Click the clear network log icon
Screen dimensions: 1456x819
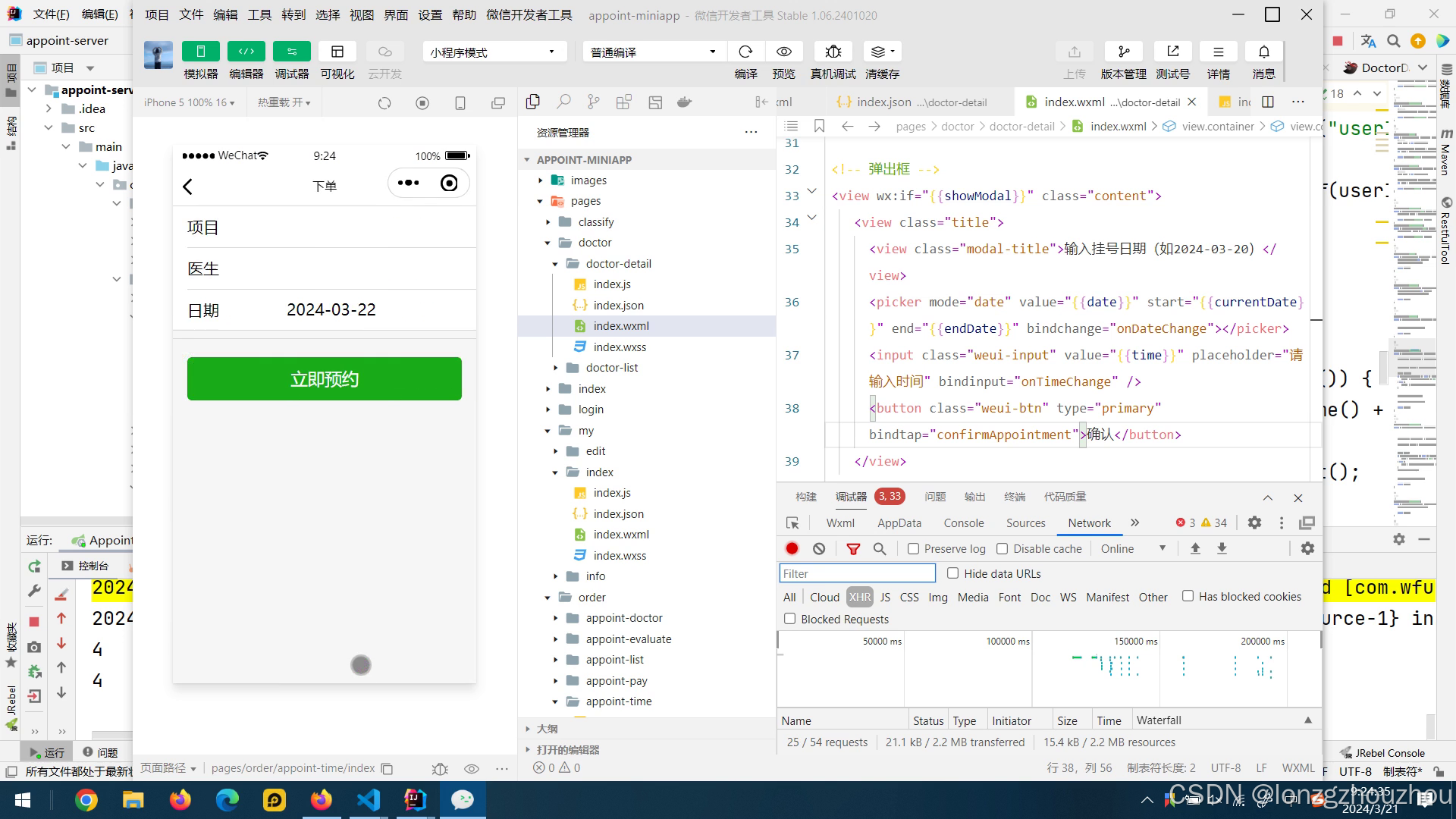coord(819,548)
